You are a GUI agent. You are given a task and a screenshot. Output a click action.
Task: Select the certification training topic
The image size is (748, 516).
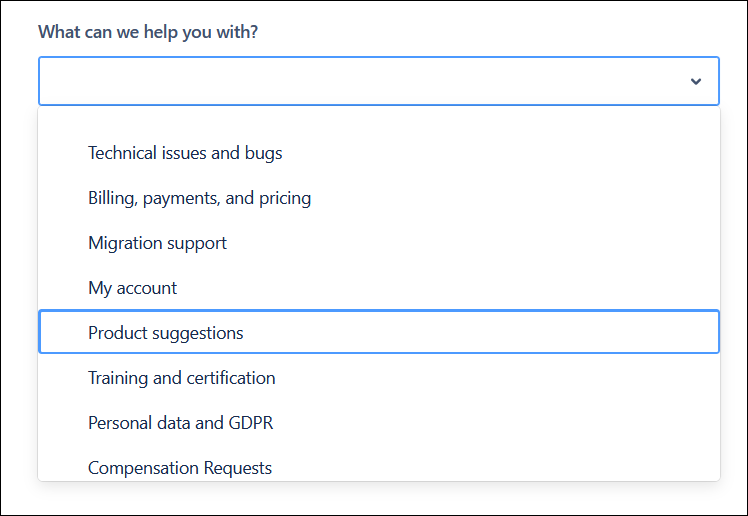click(x=181, y=378)
